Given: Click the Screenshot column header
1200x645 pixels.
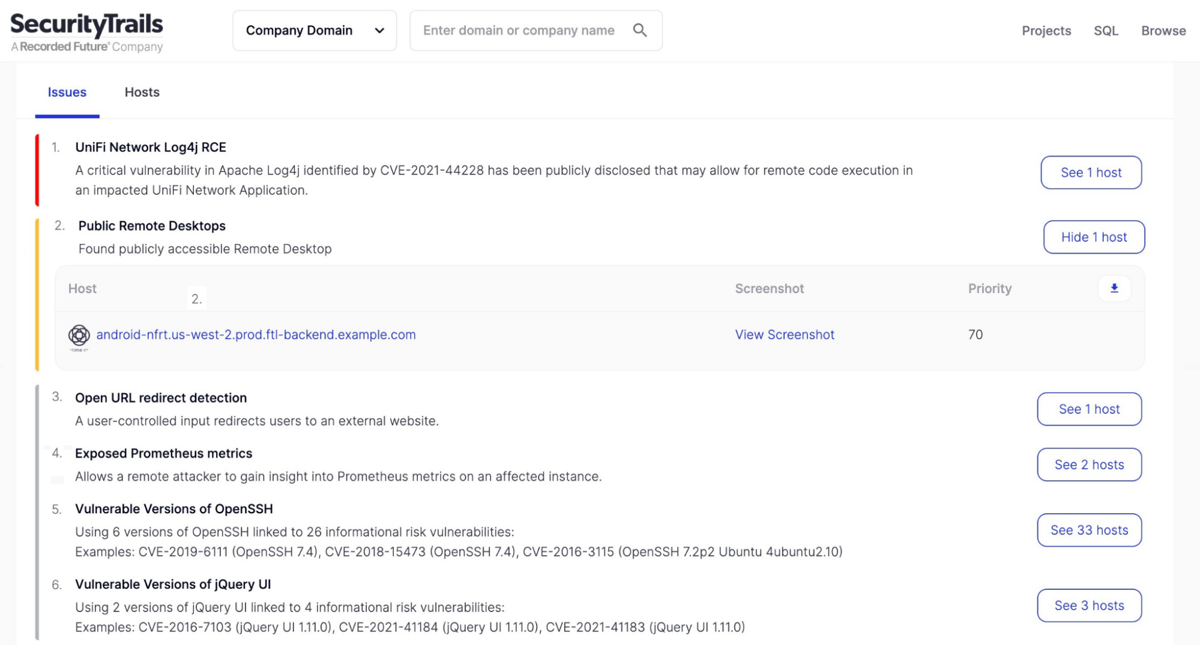Looking at the screenshot, I should (769, 289).
